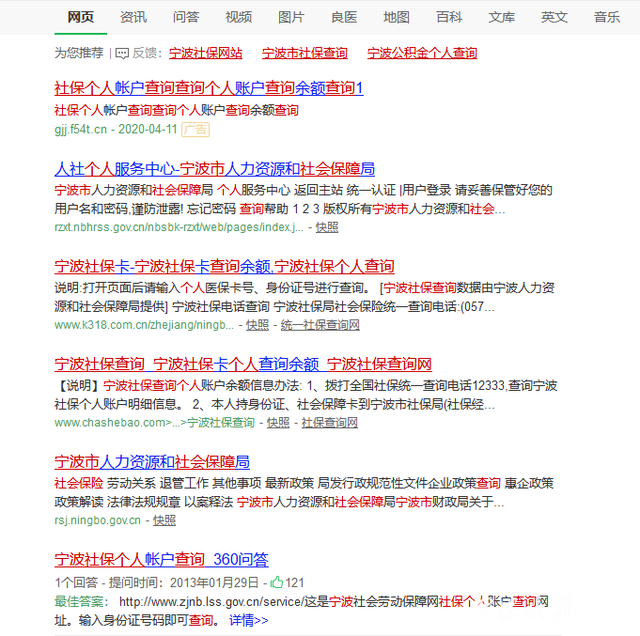Open 快照 for rsj.ningbo.gov.cn result
This screenshot has width=640, height=636.
(164, 520)
